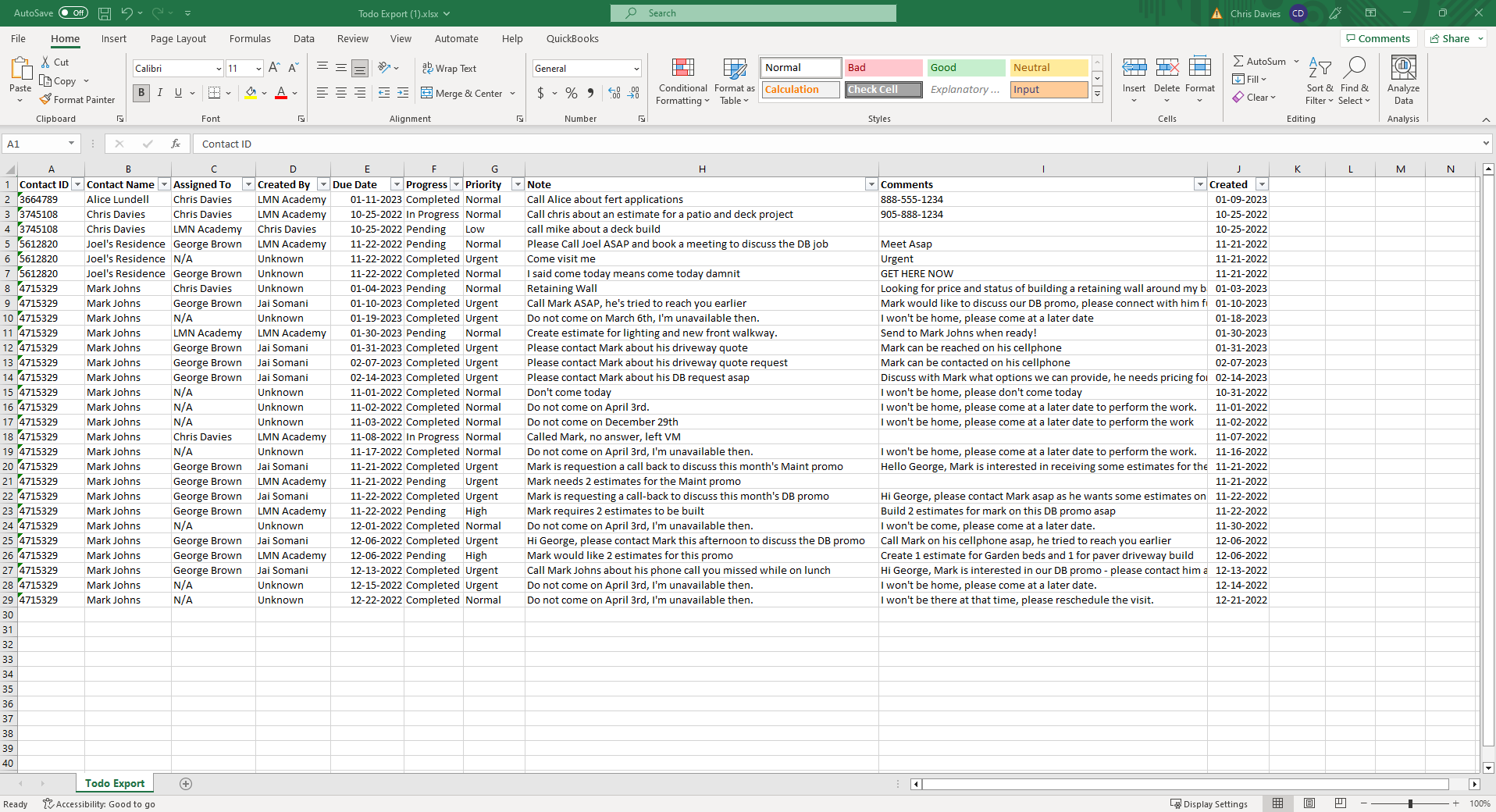Screen dimensions: 1496x812
Task: Click Merge & Center icon
Action: [427, 94]
